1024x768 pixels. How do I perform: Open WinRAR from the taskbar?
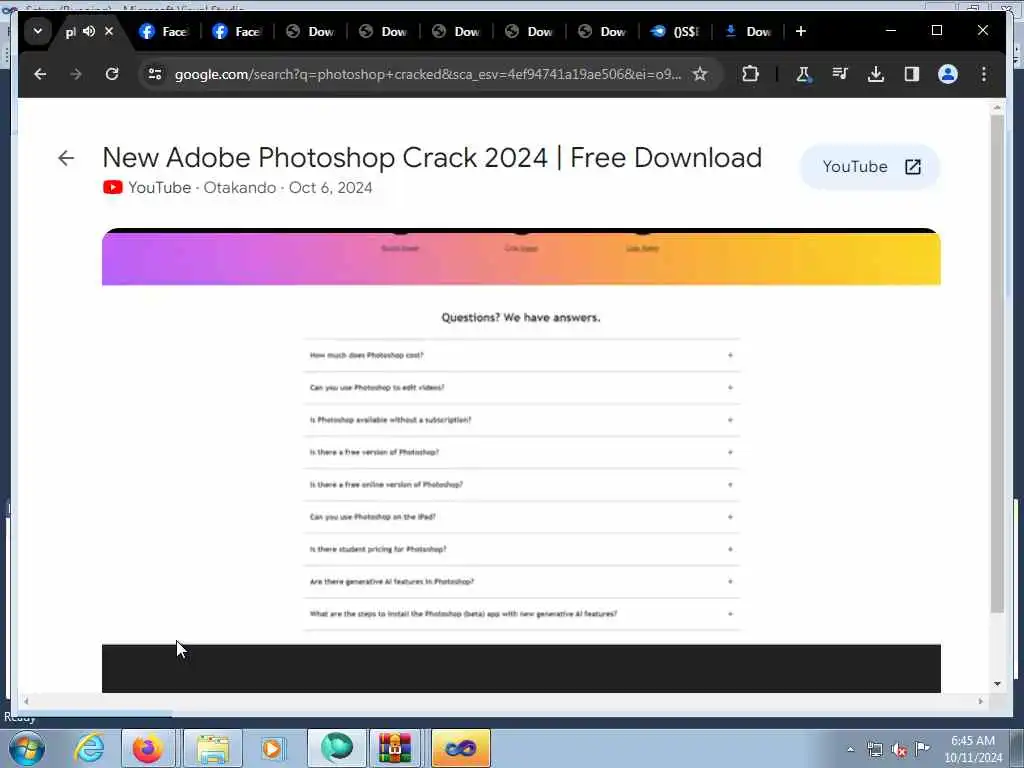point(395,748)
